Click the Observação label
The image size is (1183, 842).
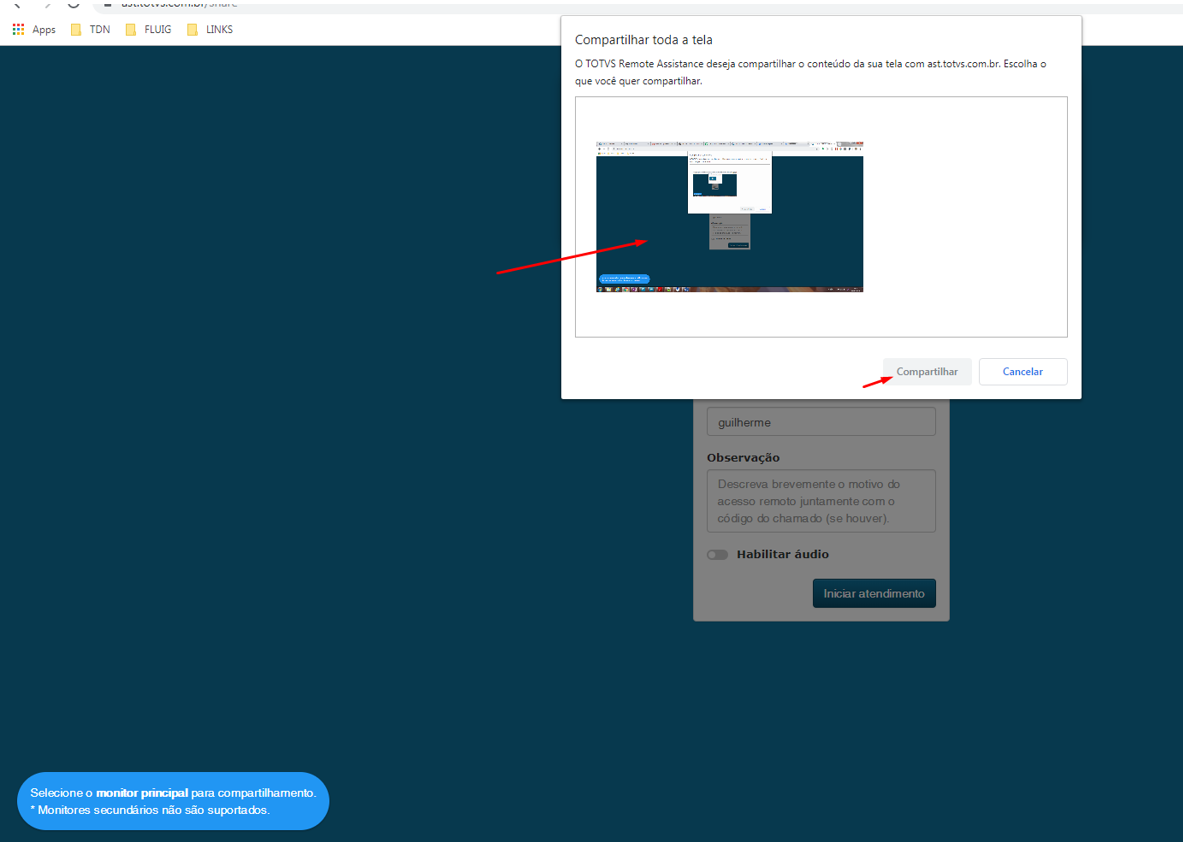click(x=743, y=457)
